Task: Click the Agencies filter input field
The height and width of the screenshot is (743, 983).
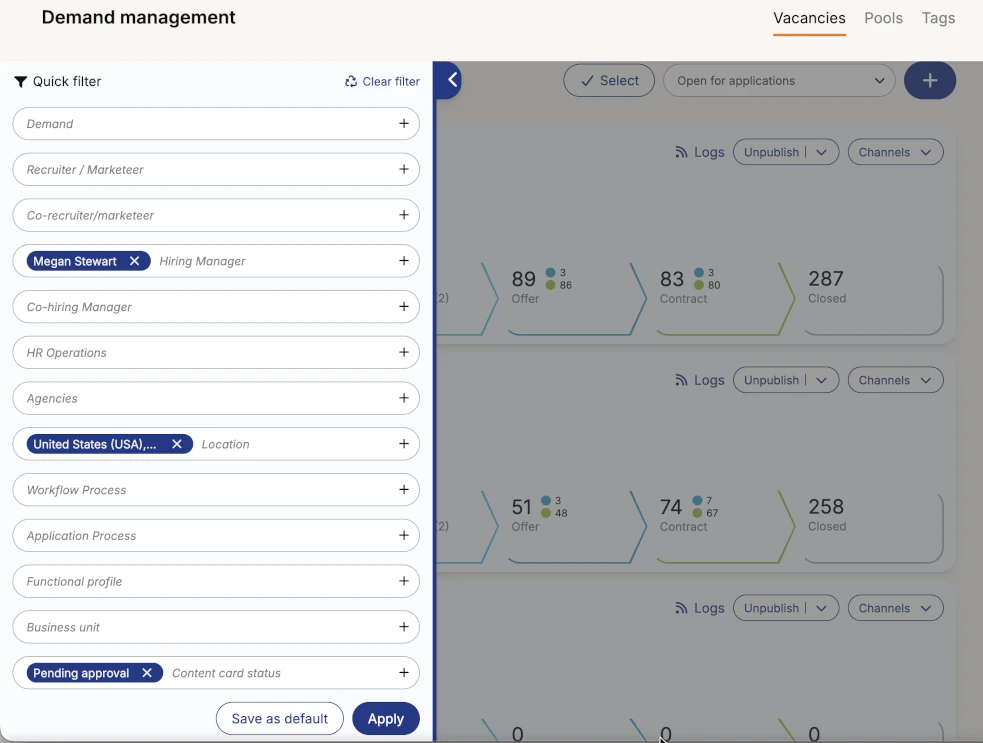Action: (216, 398)
